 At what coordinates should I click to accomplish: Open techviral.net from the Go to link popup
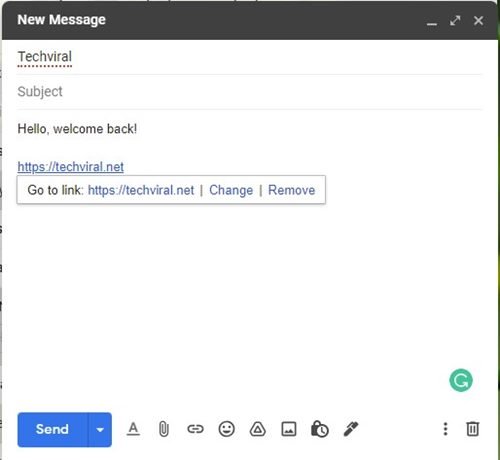[x=141, y=190]
